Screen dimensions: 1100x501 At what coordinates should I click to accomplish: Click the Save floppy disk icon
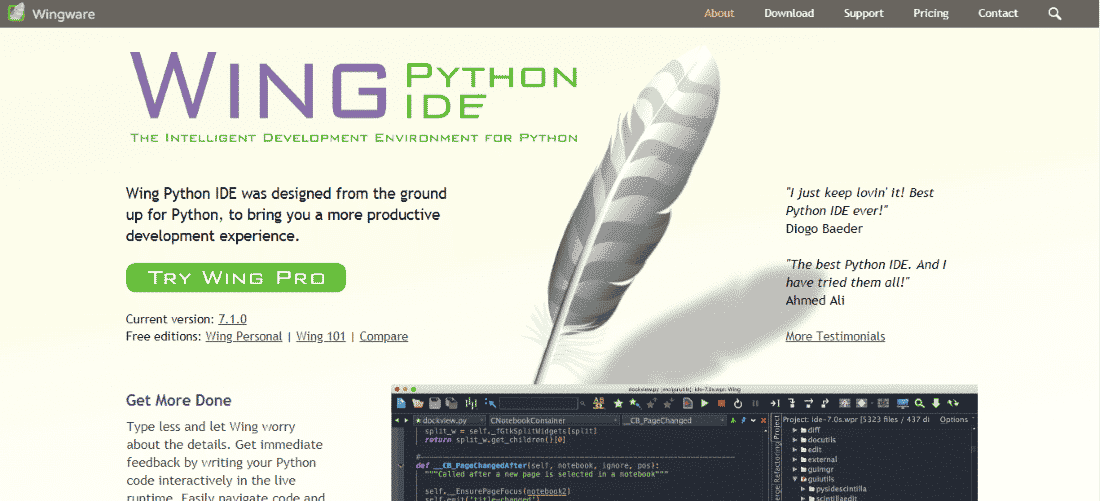point(435,403)
